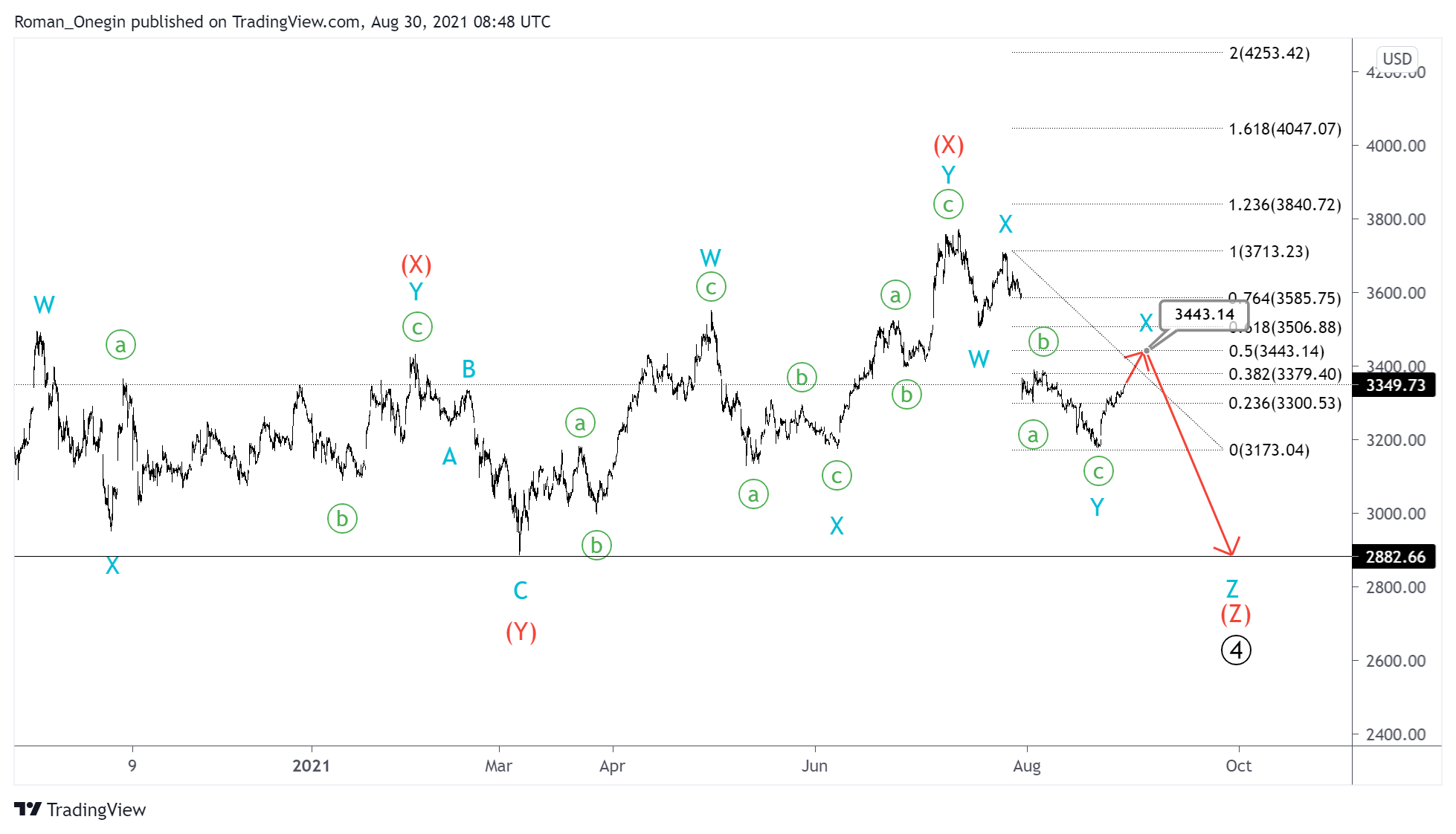The image size is (1456, 834).
Task: Select the red (Y) label under wave C
Action: pos(521,633)
